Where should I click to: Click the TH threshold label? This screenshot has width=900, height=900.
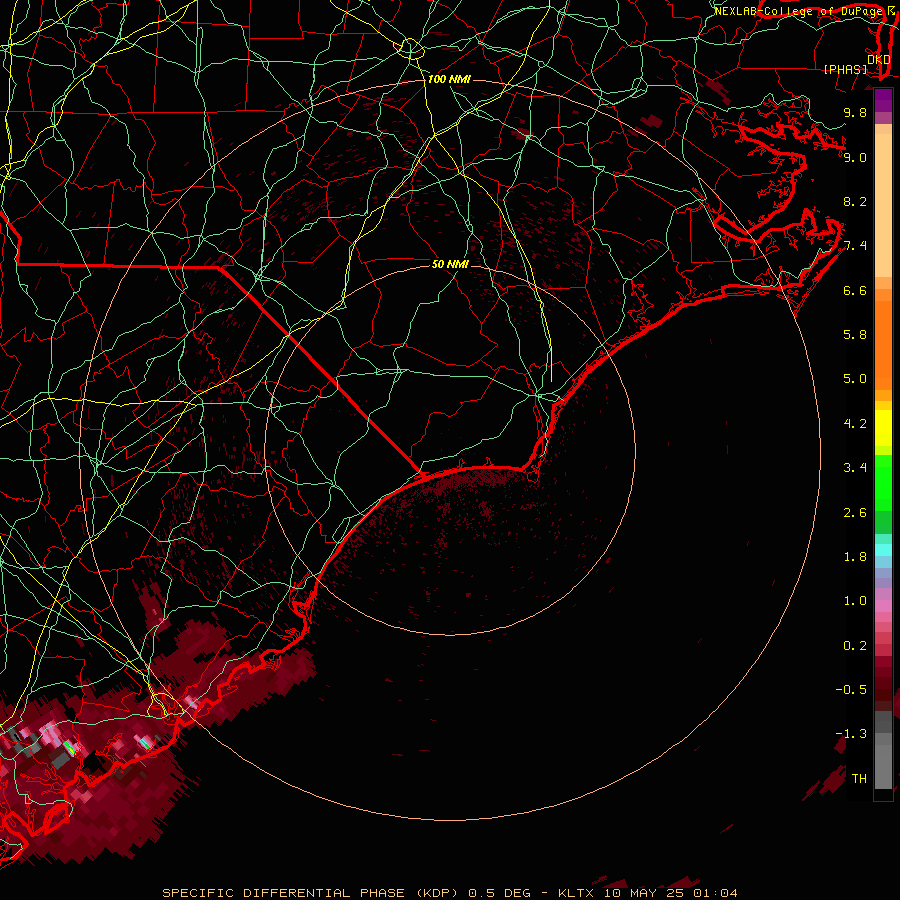(x=859, y=779)
